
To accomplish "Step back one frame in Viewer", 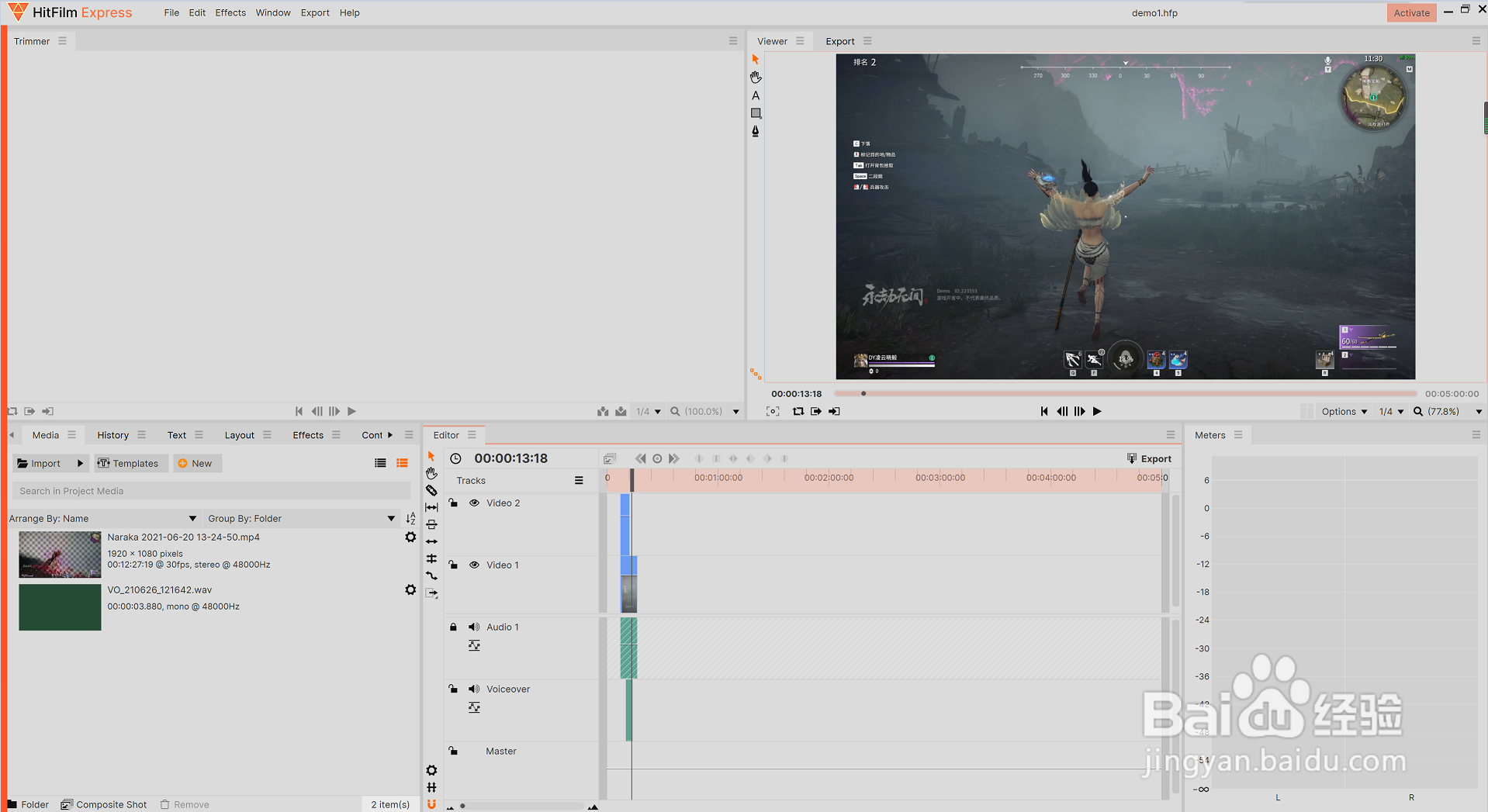I will (1062, 411).
